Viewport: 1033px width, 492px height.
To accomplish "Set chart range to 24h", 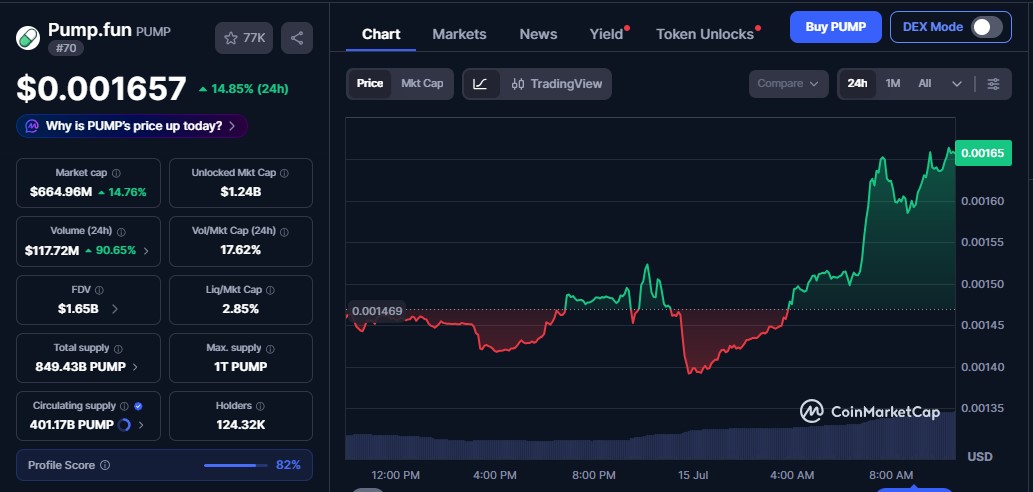I will (857, 84).
